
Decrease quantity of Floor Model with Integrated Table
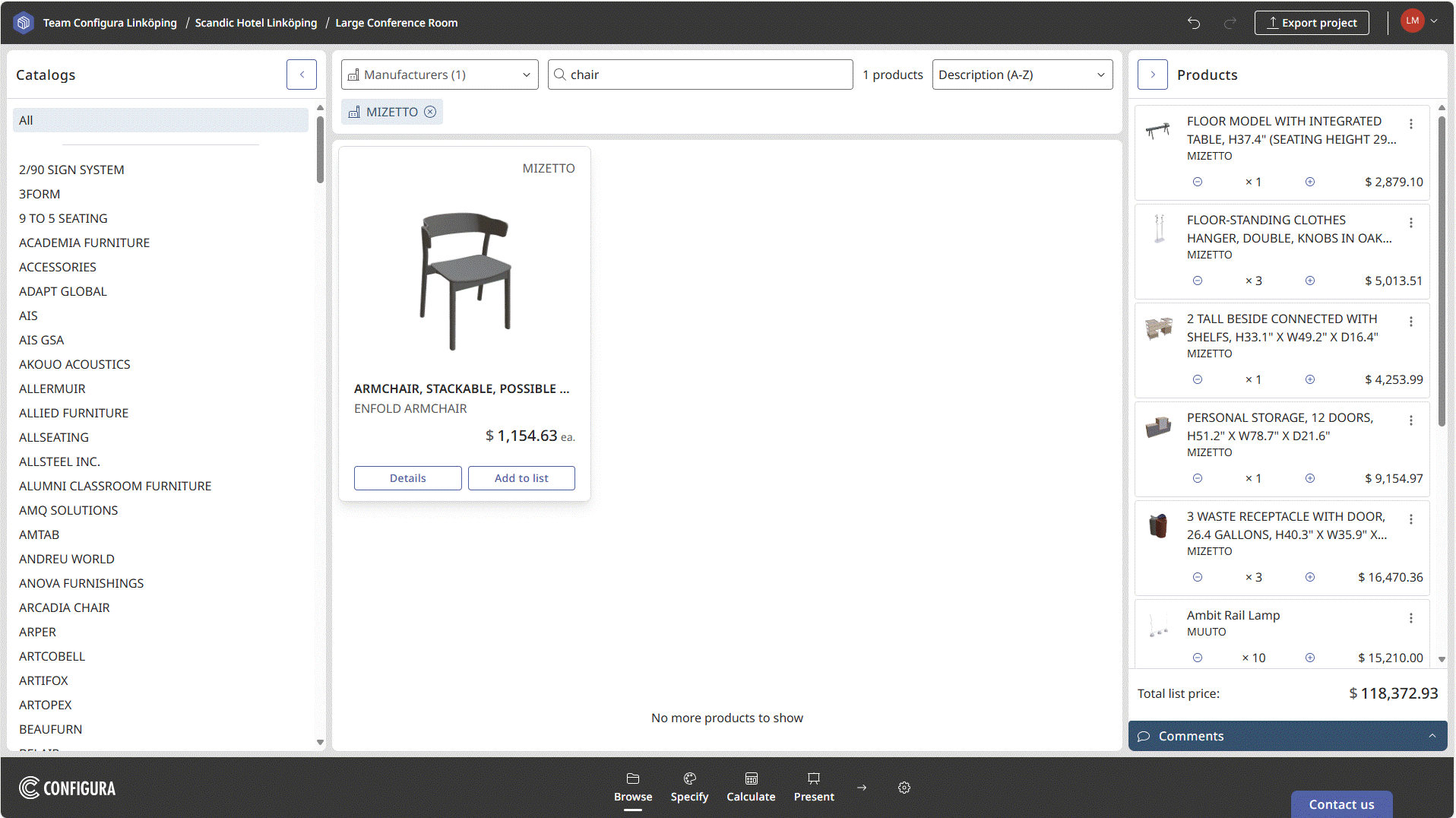[x=1198, y=182]
